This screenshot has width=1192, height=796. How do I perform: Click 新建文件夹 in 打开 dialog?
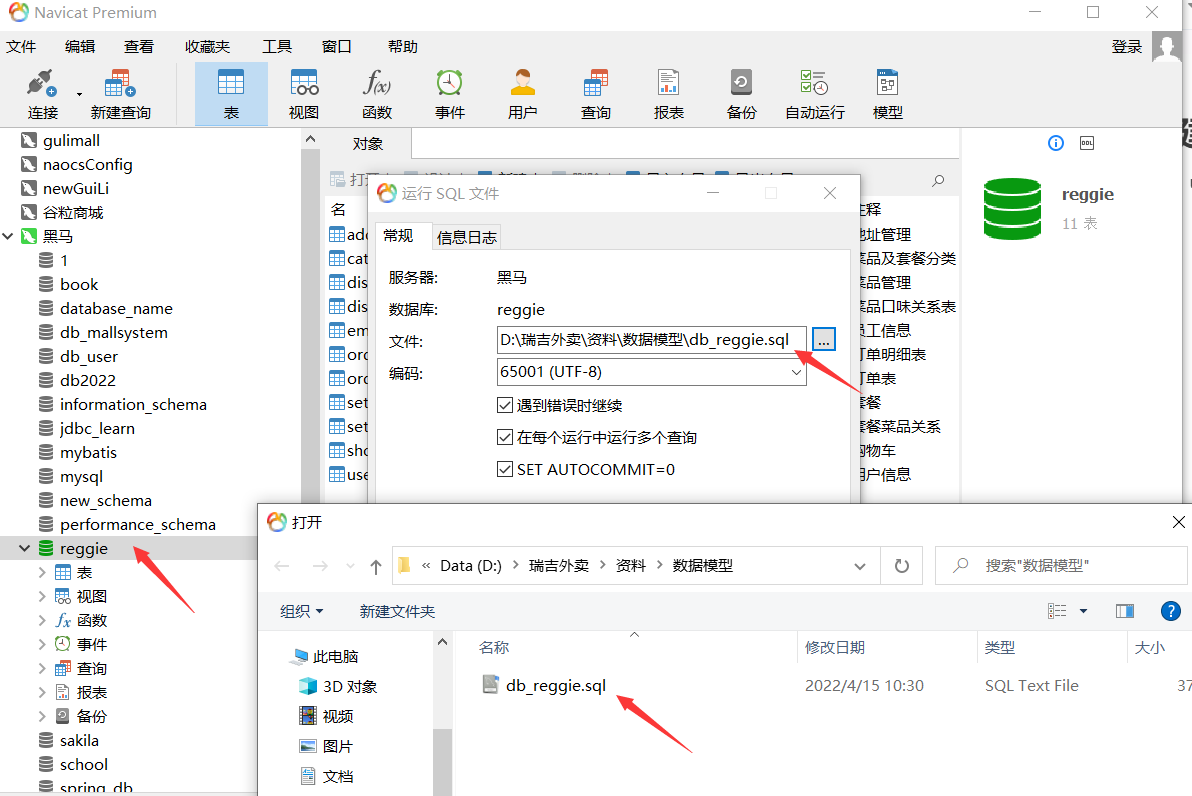point(397,611)
